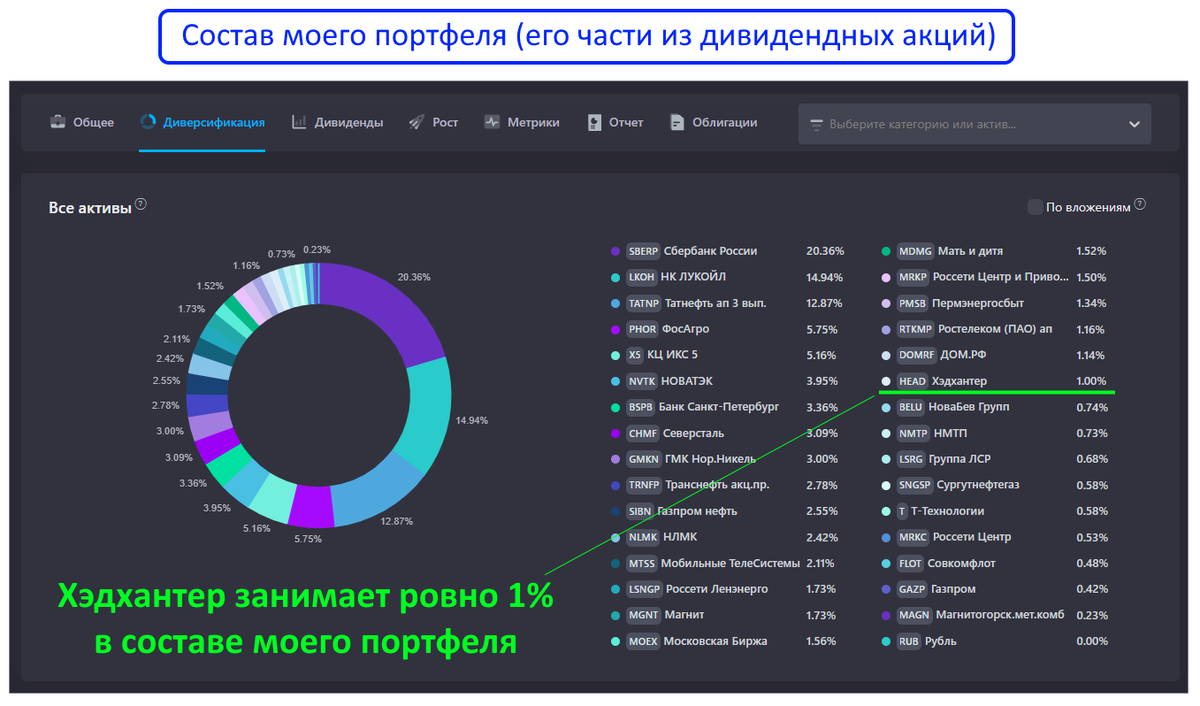Click the TATNP ticker badge
The height and width of the screenshot is (706, 1200).
click(644, 303)
